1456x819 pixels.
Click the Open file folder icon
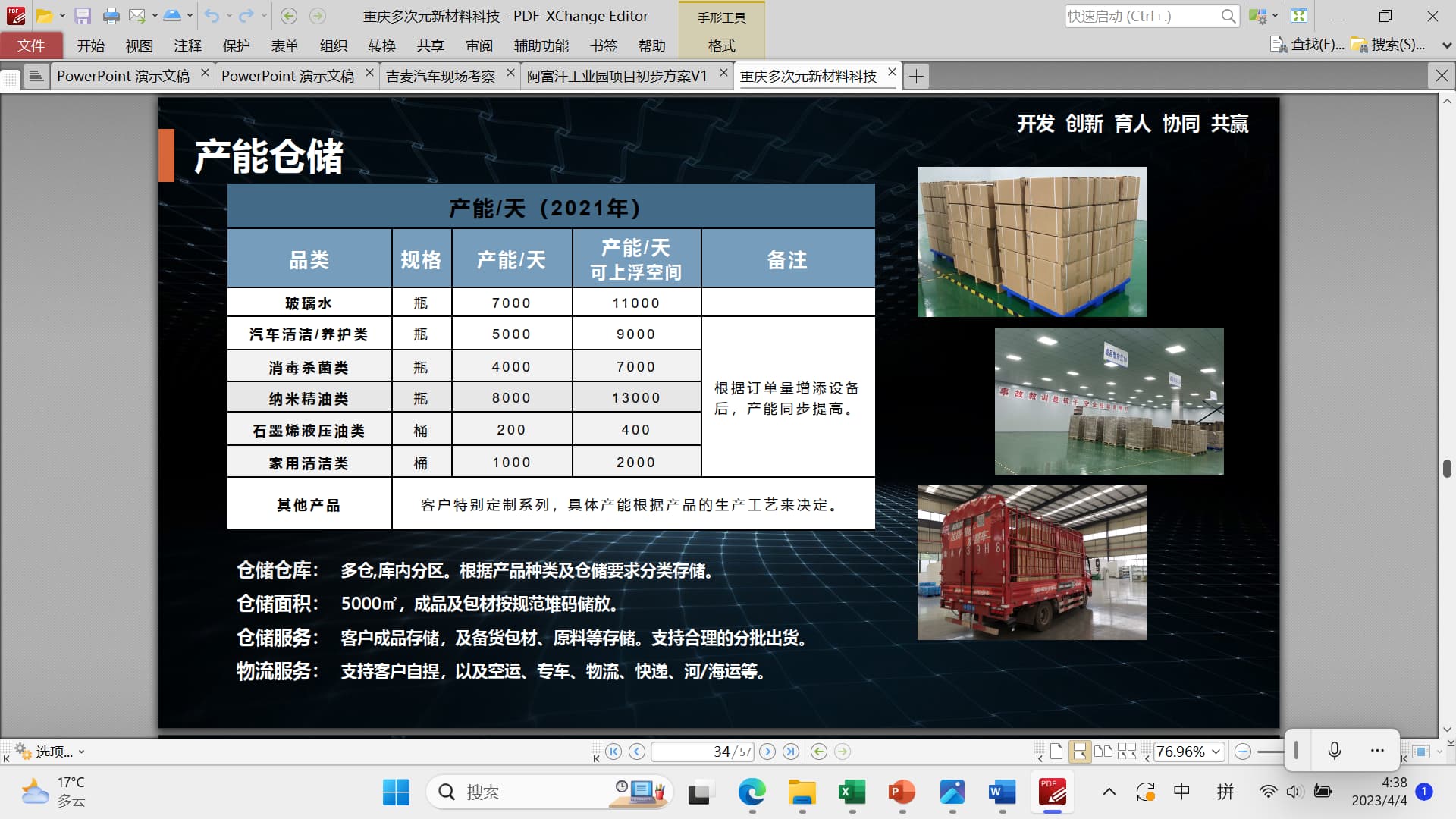pyautogui.click(x=45, y=16)
